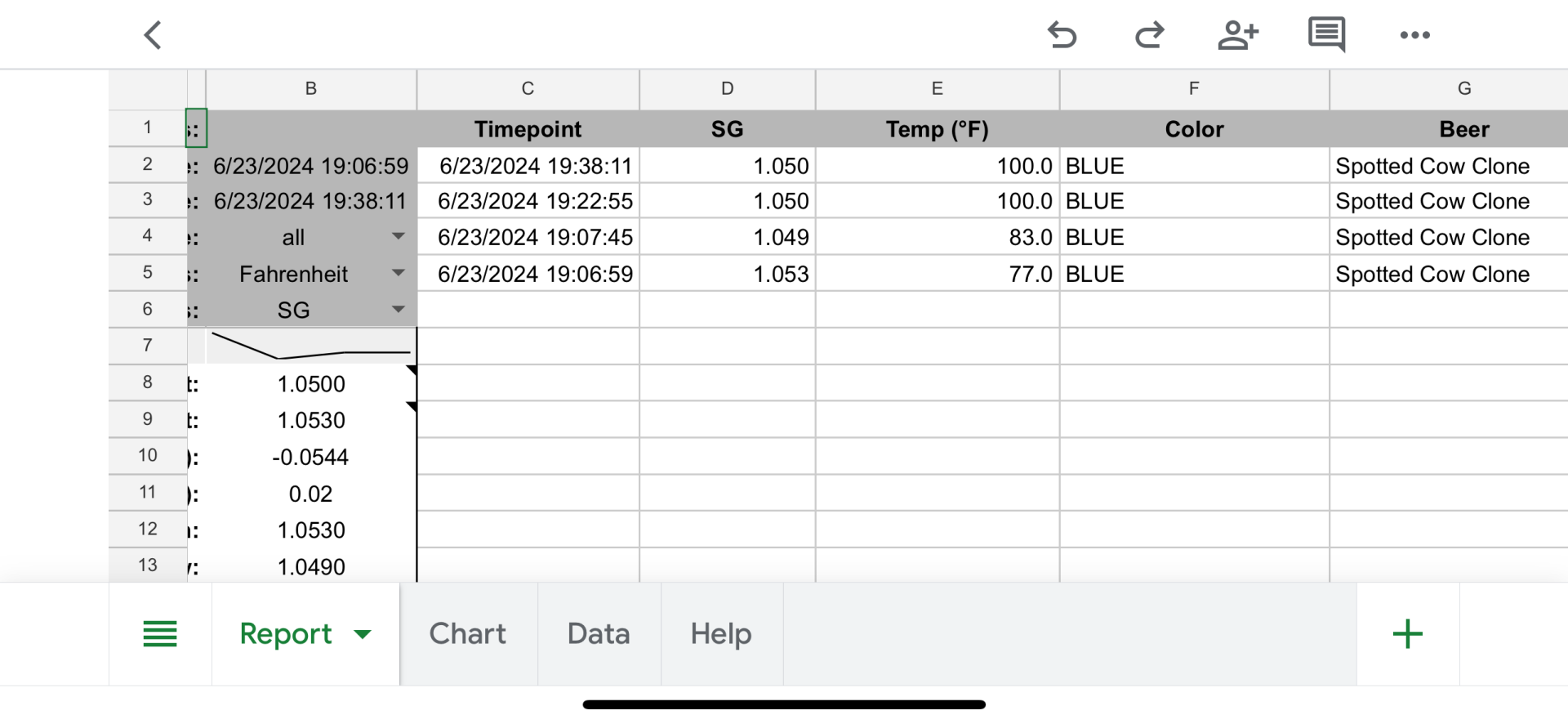Open the three-dot more options menu
Viewport: 1568px width, 724px height.
tap(1414, 35)
